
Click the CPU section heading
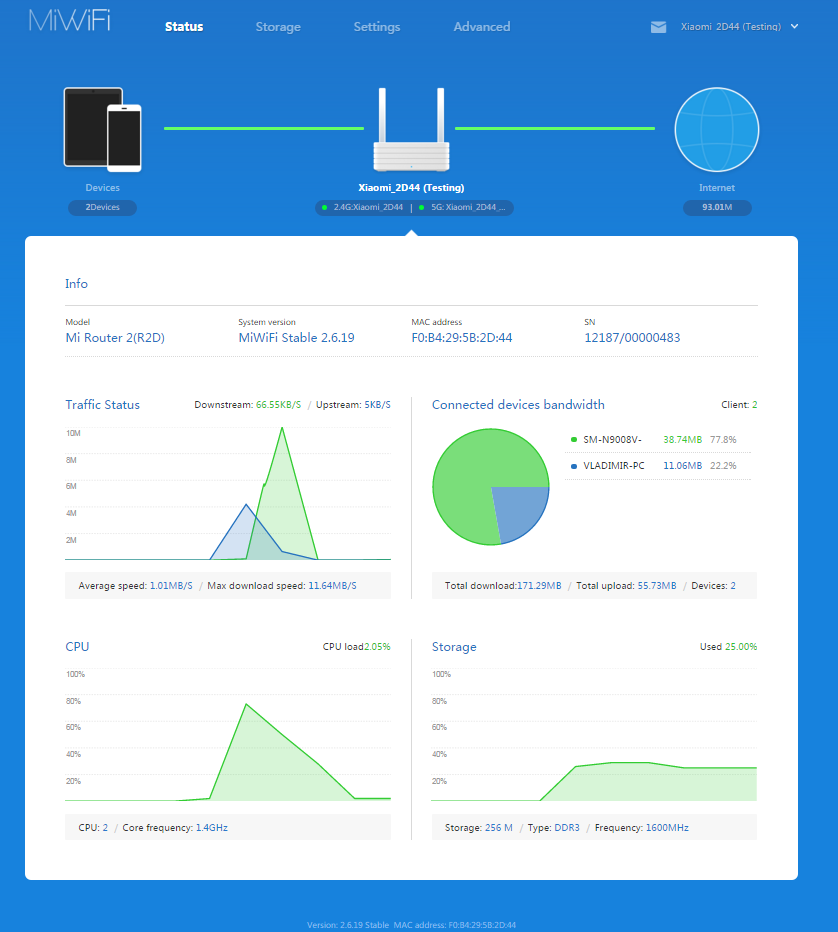coord(77,647)
